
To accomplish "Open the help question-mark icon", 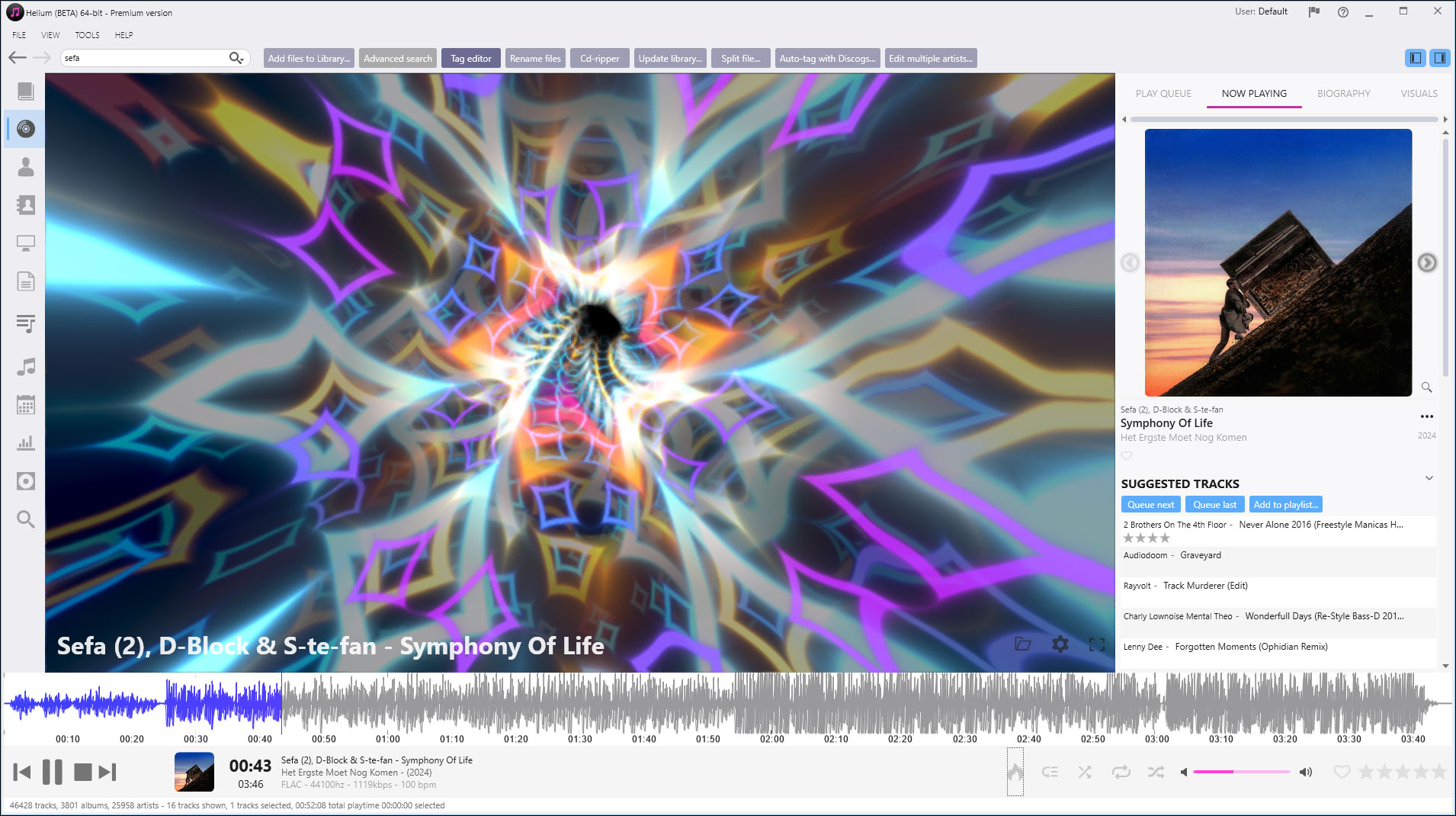I will pyautogui.click(x=1343, y=12).
